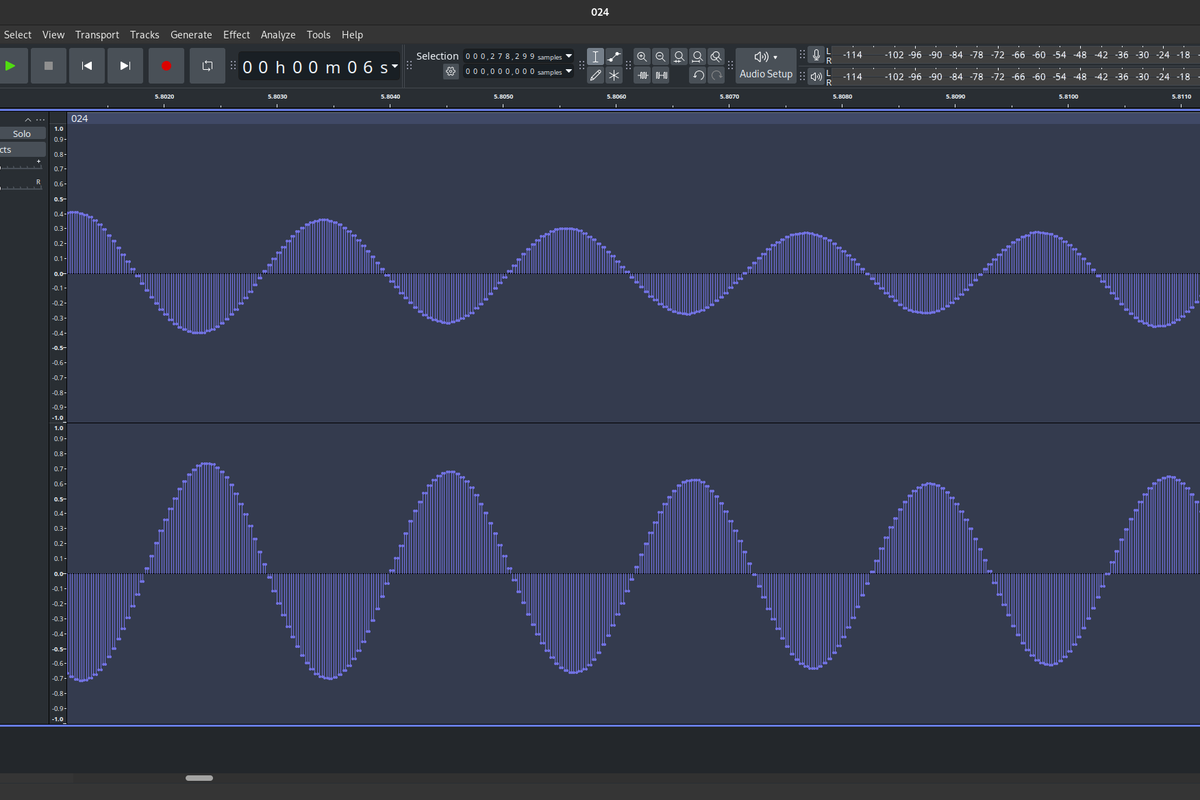Enable the Zoom Toggle tool
Viewport: 1200px width, 800px height.
[x=714, y=57]
